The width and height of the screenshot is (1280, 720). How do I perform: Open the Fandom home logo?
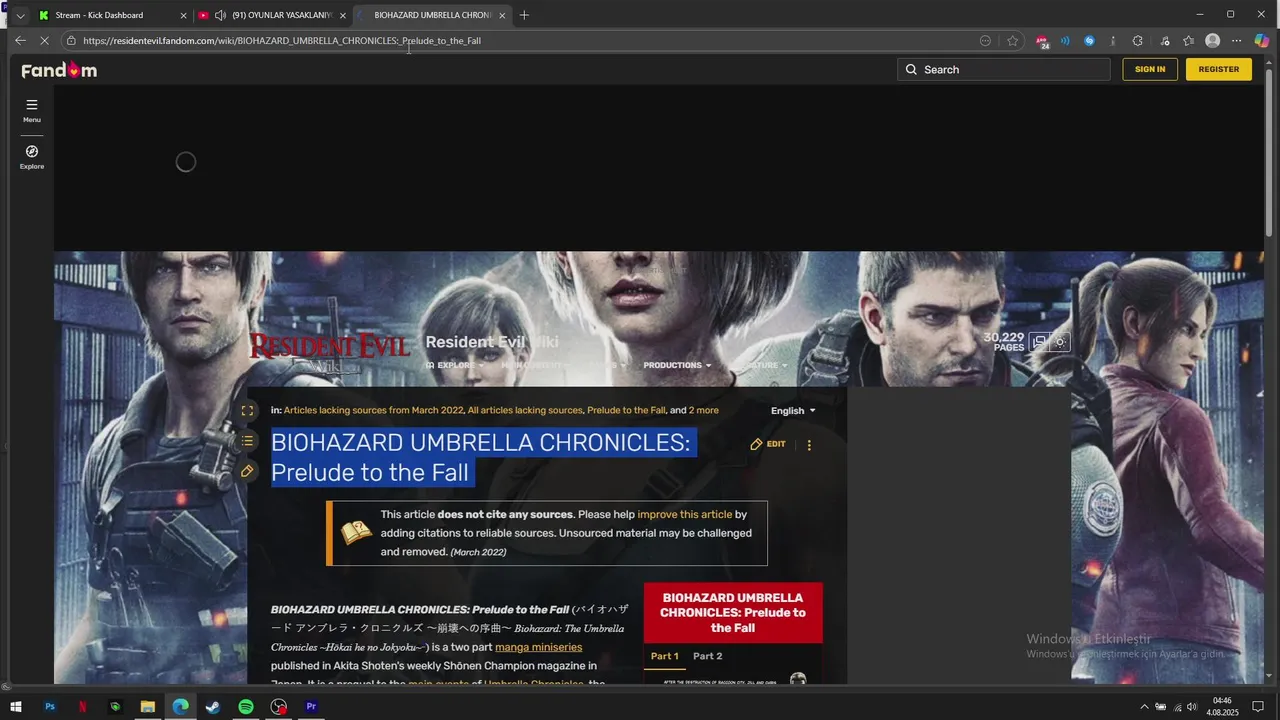(x=59, y=70)
